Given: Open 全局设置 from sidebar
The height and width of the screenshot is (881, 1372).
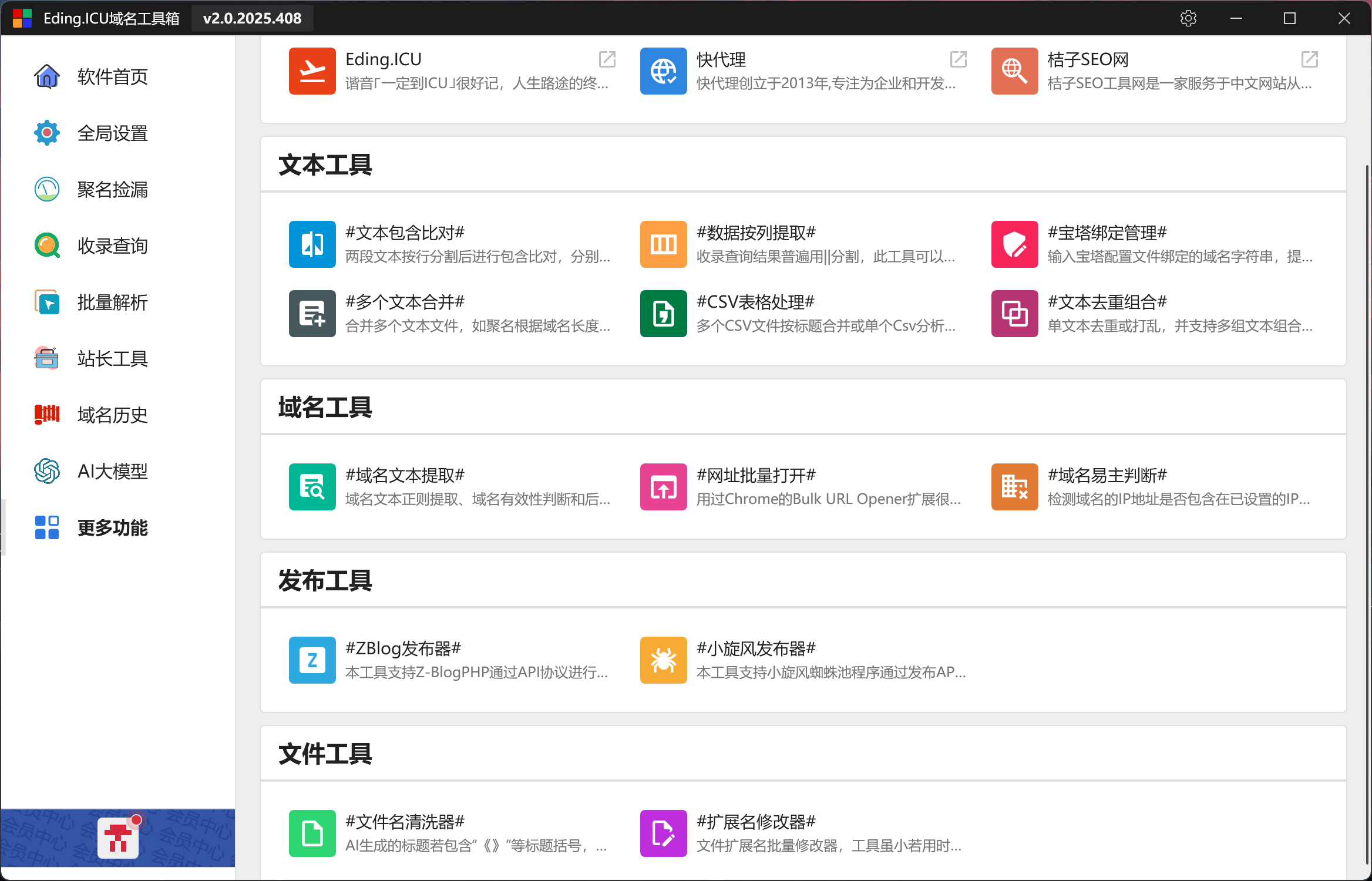Looking at the screenshot, I should click(112, 133).
